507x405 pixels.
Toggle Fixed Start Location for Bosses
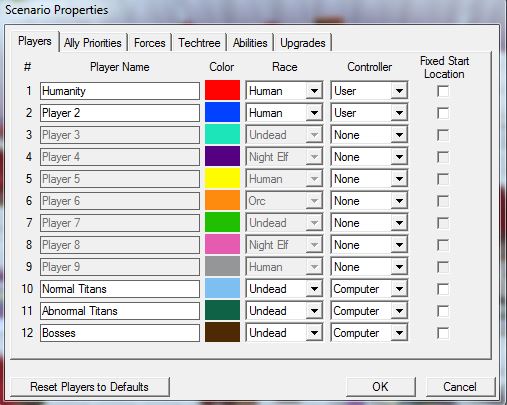click(x=443, y=333)
